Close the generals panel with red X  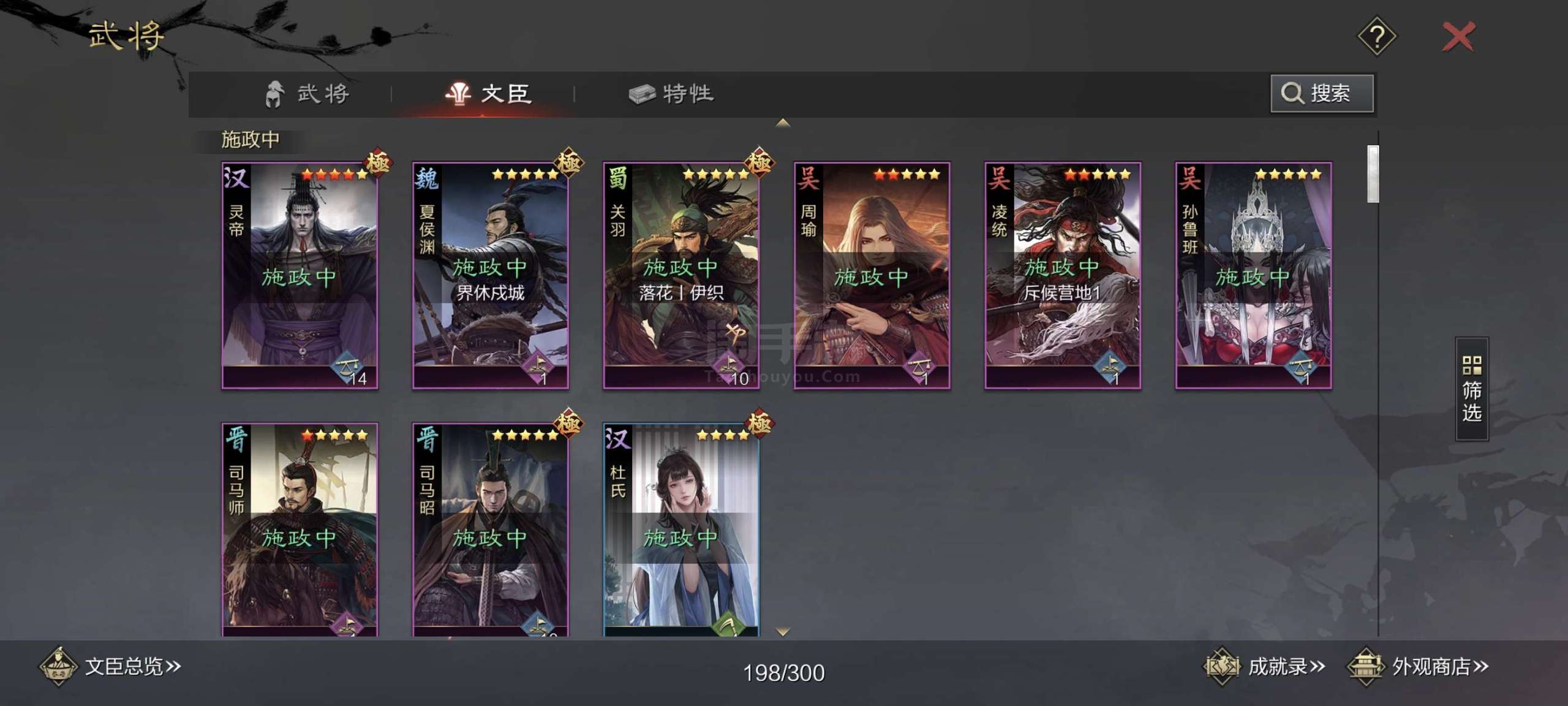point(1459,37)
